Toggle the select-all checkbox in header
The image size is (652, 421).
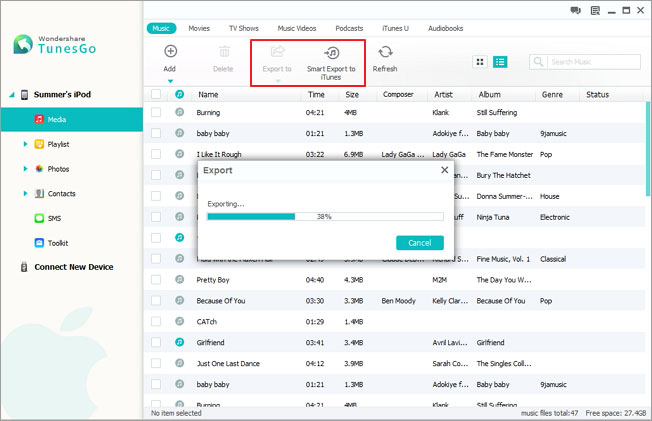click(x=156, y=94)
